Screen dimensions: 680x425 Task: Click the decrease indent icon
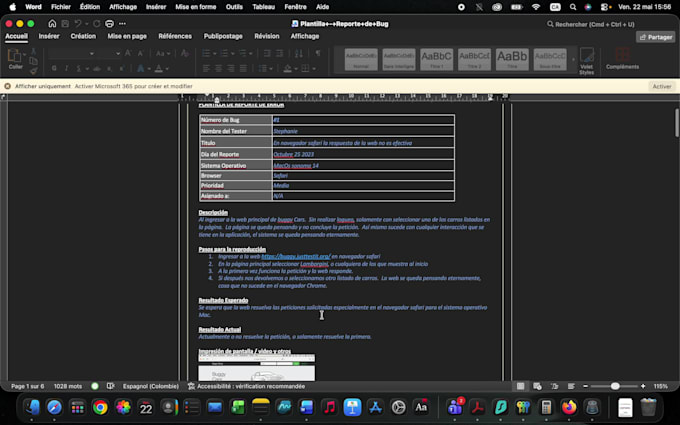tap(267, 53)
